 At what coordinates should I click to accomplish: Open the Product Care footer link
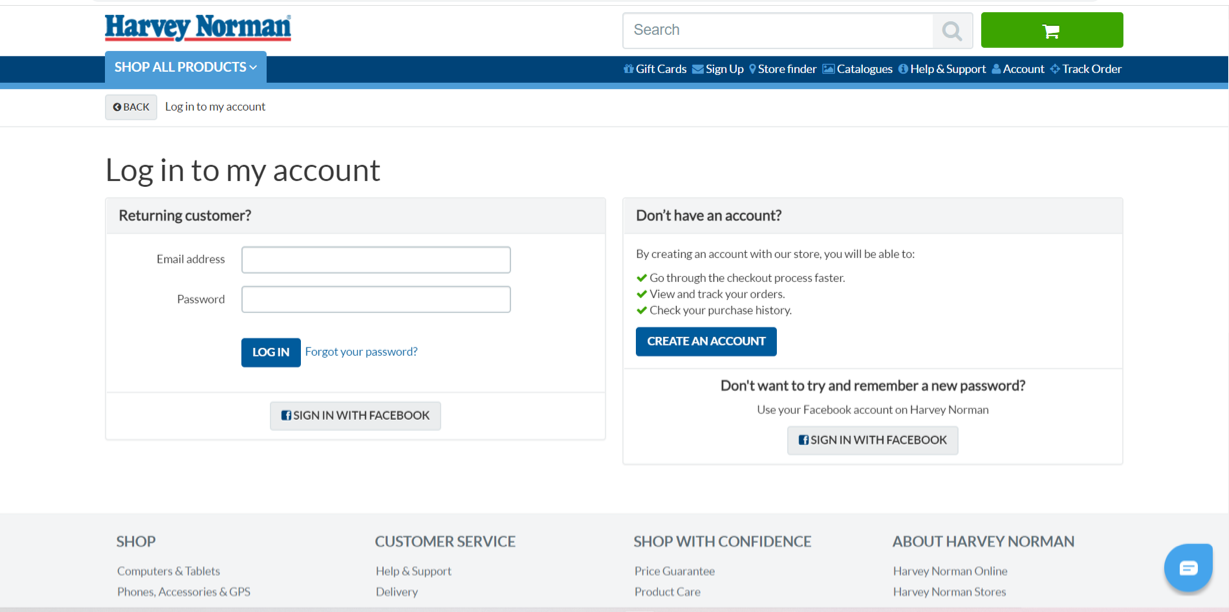pos(667,592)
